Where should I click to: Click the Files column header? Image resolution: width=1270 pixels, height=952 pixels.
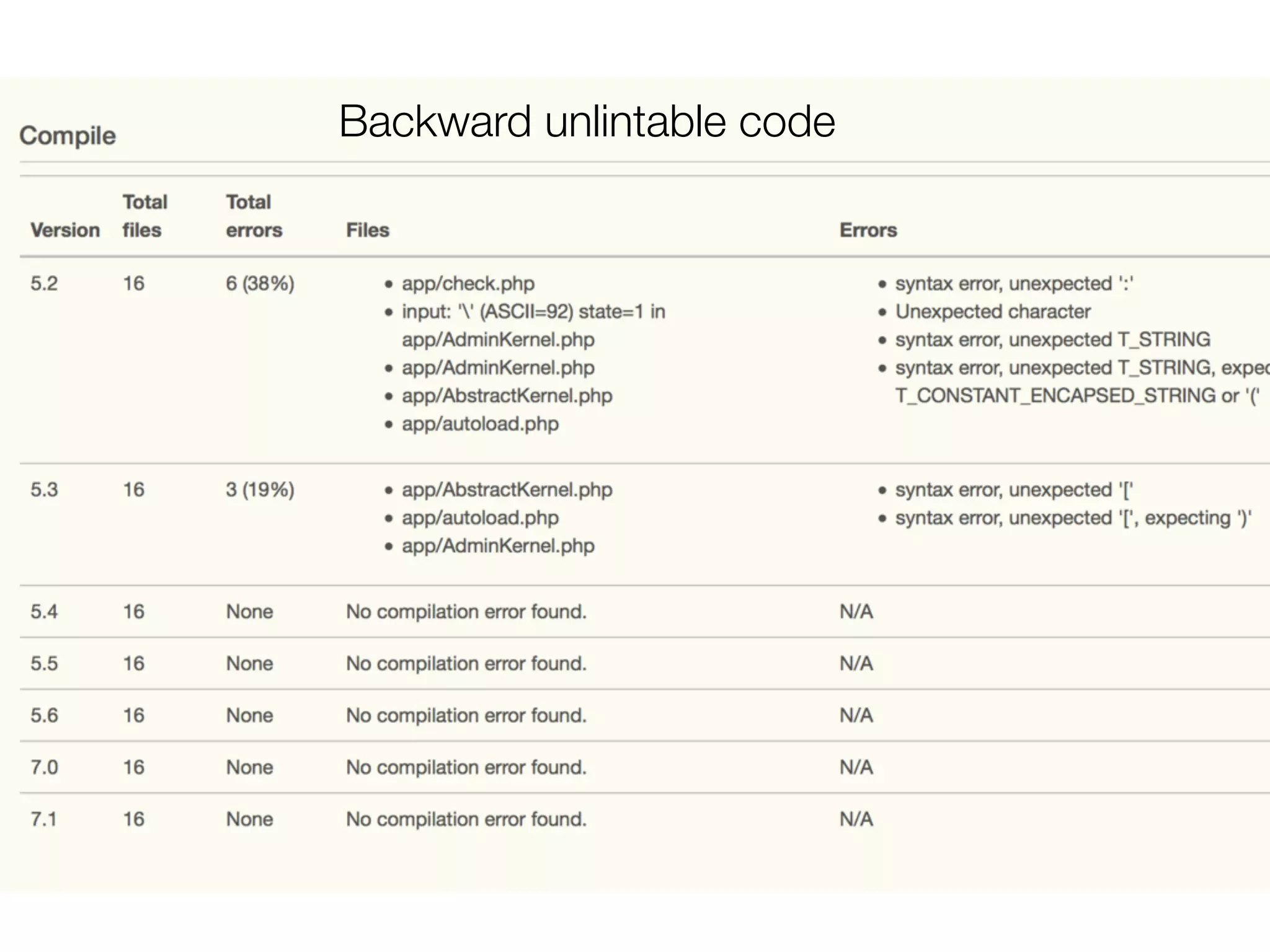pos(368,230)
